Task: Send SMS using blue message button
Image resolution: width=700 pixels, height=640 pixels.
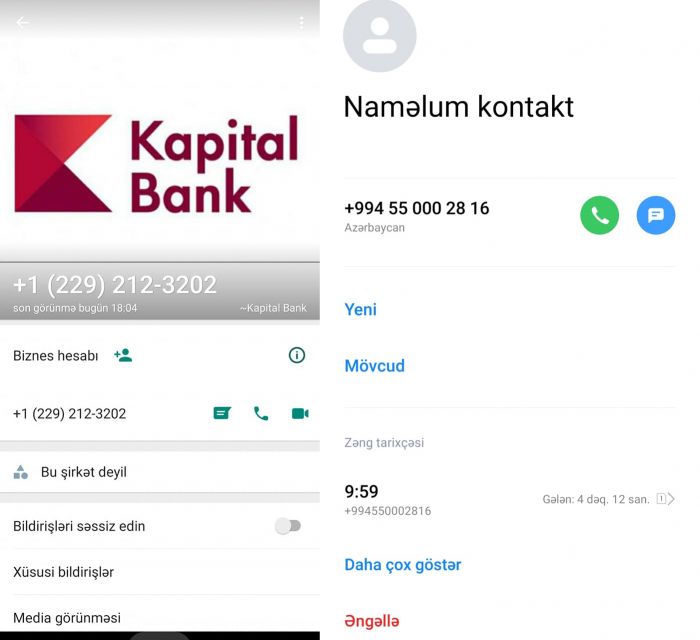Action: (656, 215)
